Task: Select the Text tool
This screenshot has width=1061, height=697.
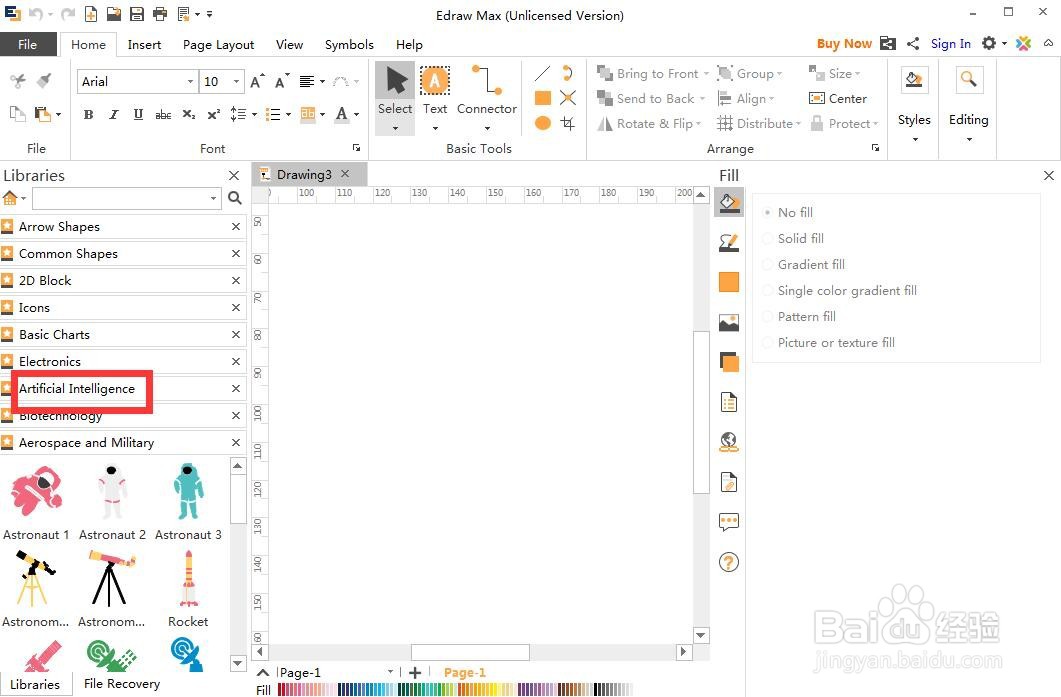Action: 434,98
